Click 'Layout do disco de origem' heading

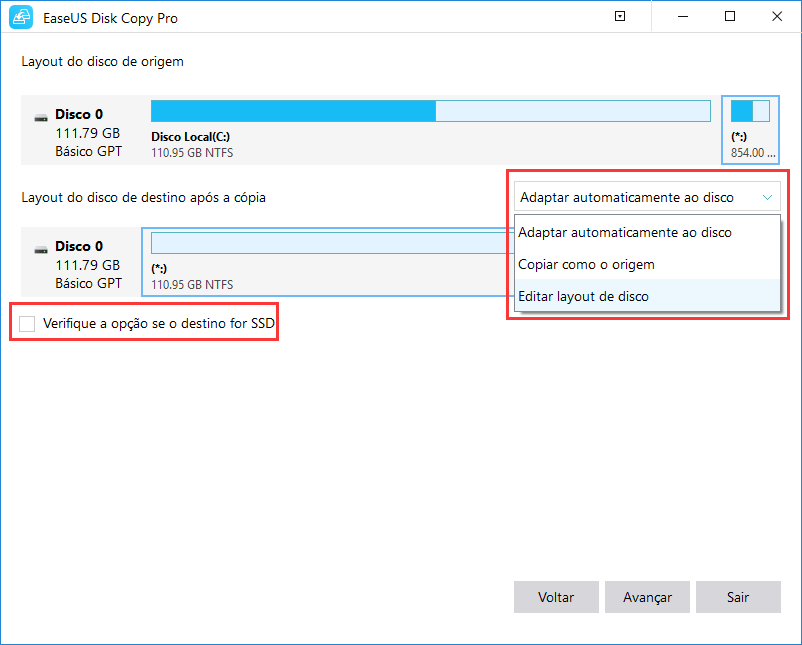click(x=102, y=61)
